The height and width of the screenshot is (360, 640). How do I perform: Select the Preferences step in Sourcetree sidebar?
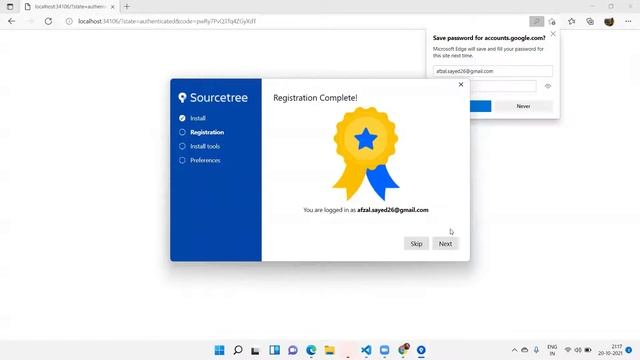pos(205,160)
